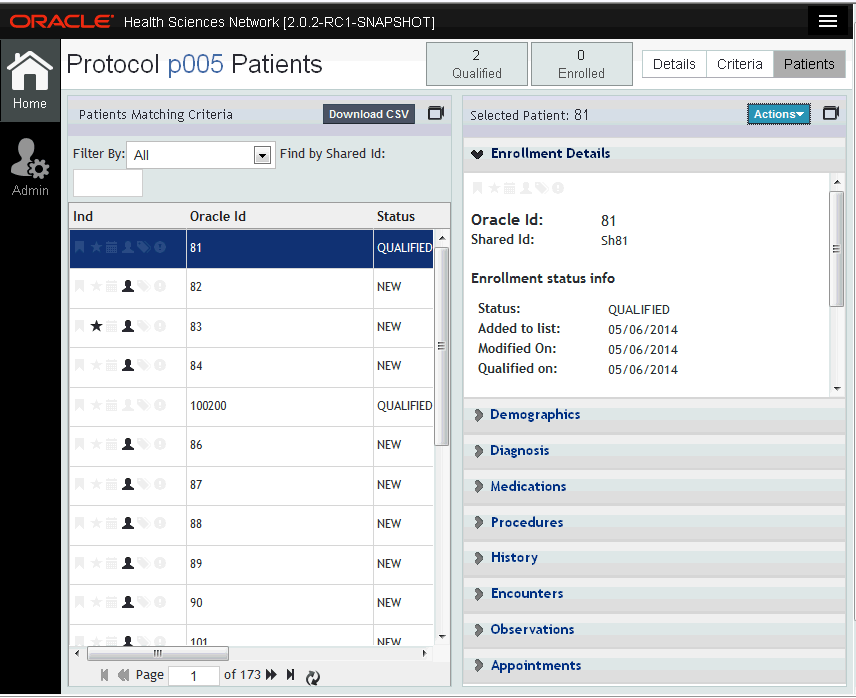Click the person indicator for patient 82

click(x=128, y=286)
